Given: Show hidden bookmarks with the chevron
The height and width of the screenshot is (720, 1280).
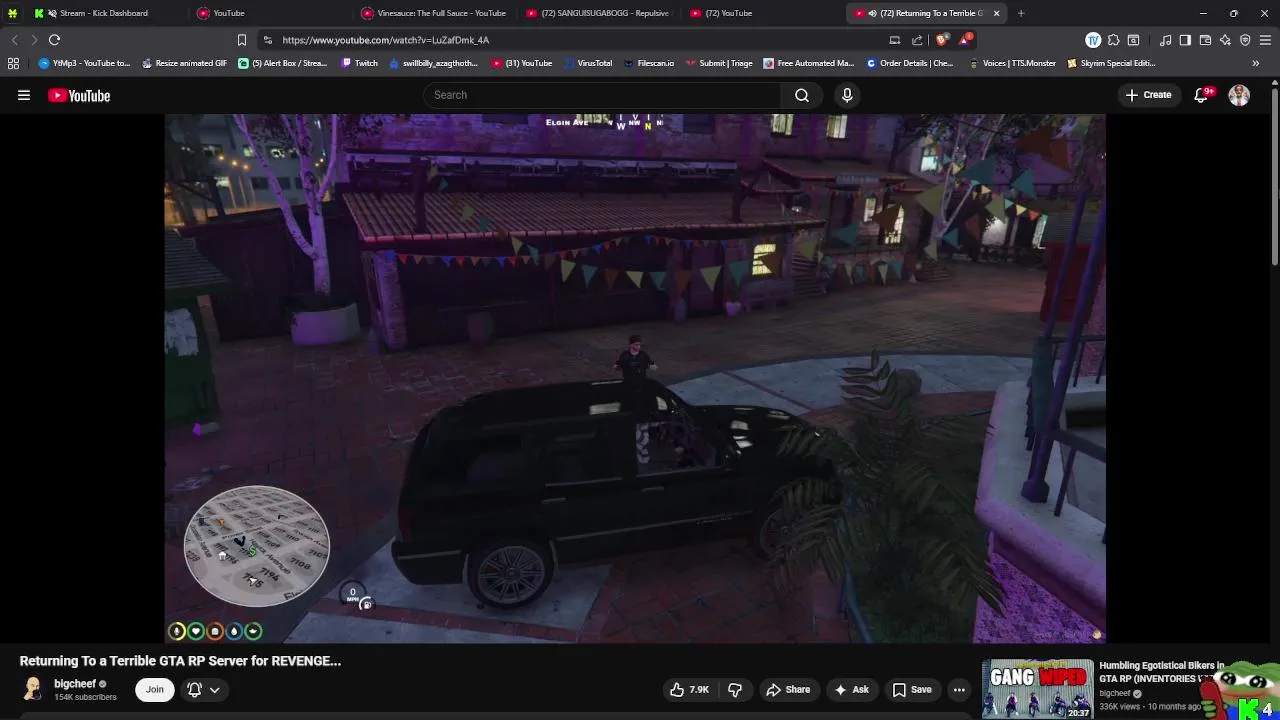Looking at the screenshot, I should [1255, 63].
